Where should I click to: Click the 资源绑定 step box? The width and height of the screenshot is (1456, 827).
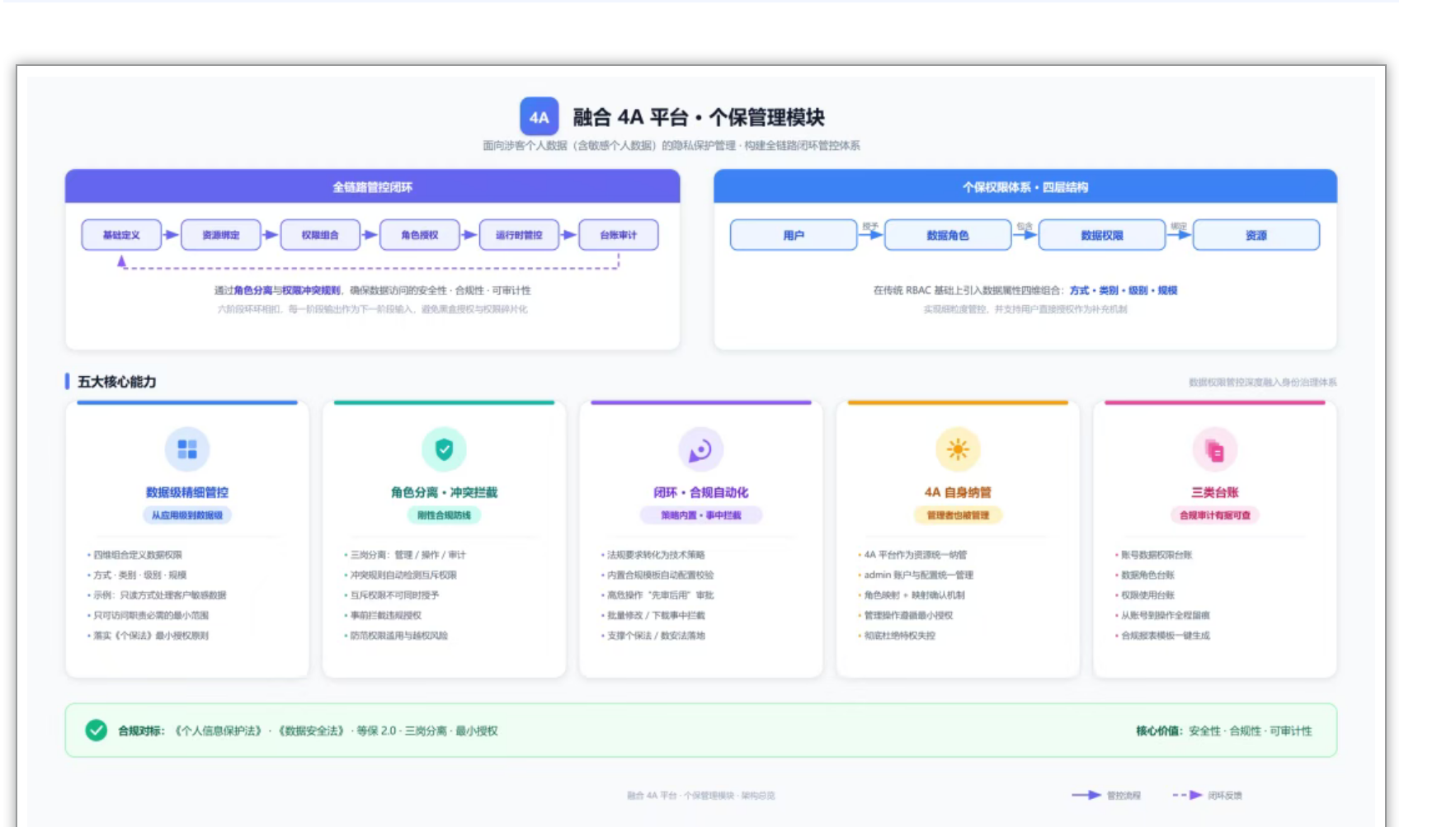[221, 235]
